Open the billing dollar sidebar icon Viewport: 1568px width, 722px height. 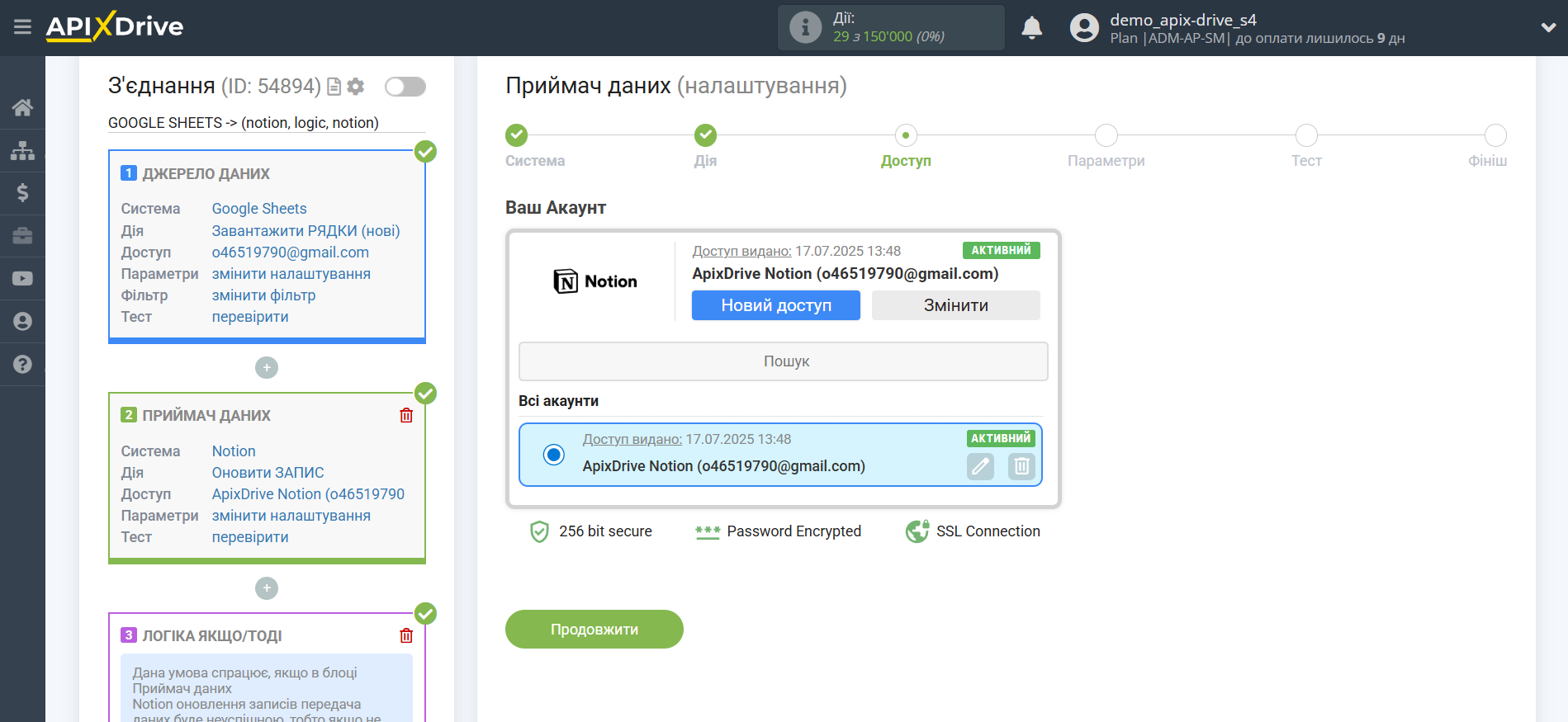pyautogui.click(x=22, y=193)
